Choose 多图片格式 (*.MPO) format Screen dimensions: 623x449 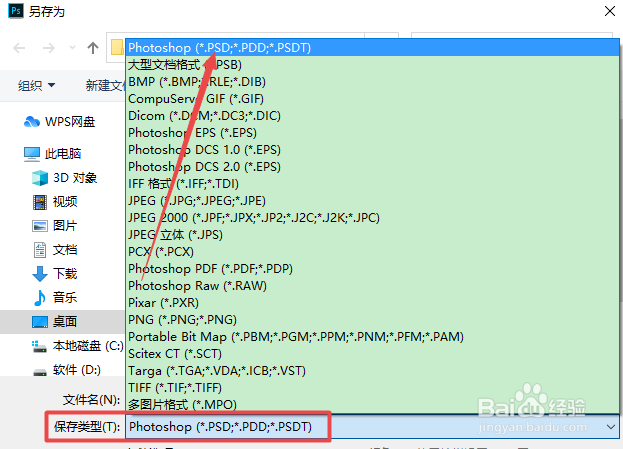(x=372, y=404)
